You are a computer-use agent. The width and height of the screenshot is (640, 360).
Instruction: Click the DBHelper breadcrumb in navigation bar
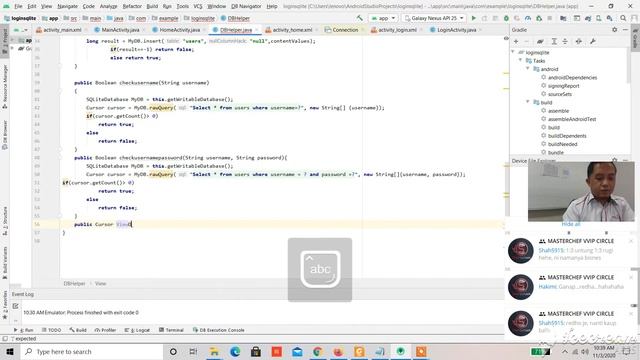coord(235,18)
